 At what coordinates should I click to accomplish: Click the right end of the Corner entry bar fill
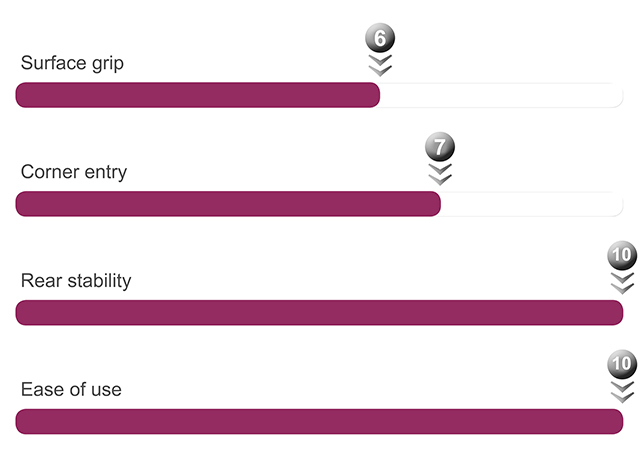436,204
